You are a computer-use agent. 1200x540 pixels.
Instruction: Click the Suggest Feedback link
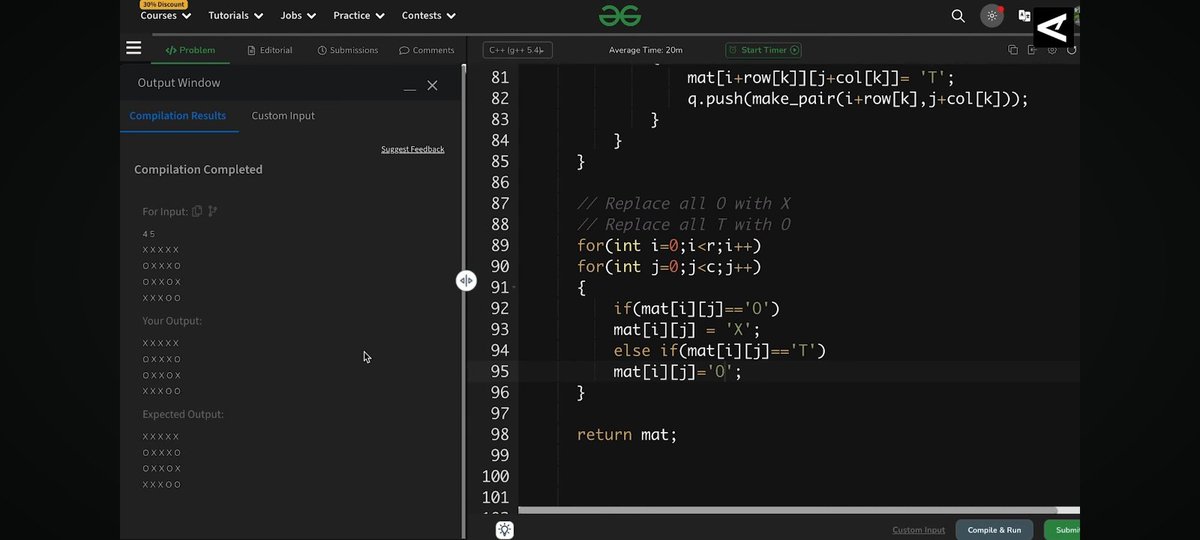412,149
